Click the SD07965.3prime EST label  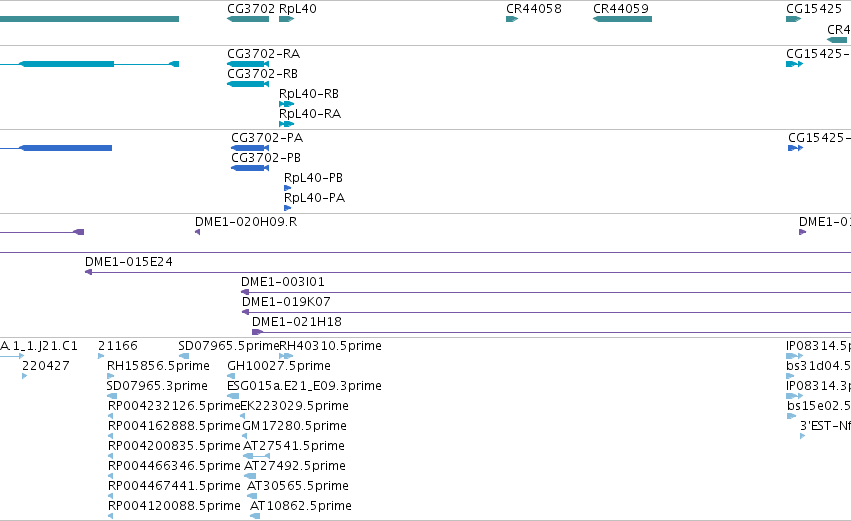pyautogui.click(x=157, y=386)
